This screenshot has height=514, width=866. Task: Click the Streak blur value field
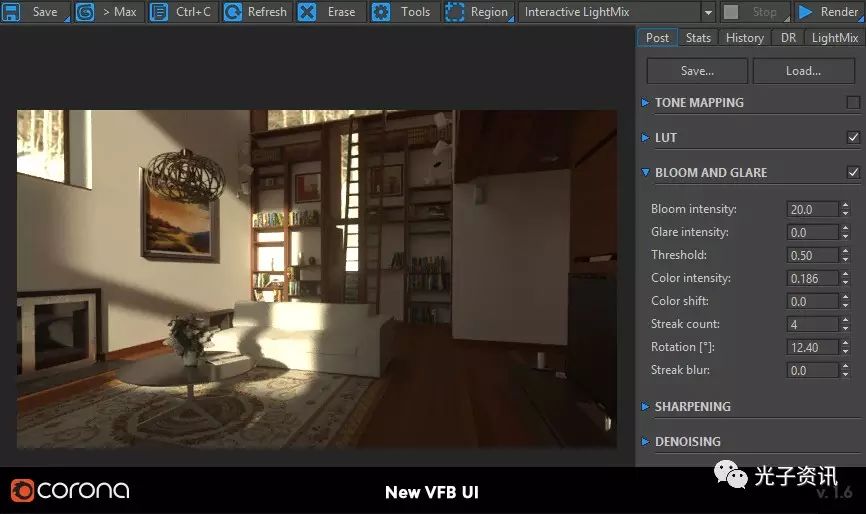[x=812, y=370]
